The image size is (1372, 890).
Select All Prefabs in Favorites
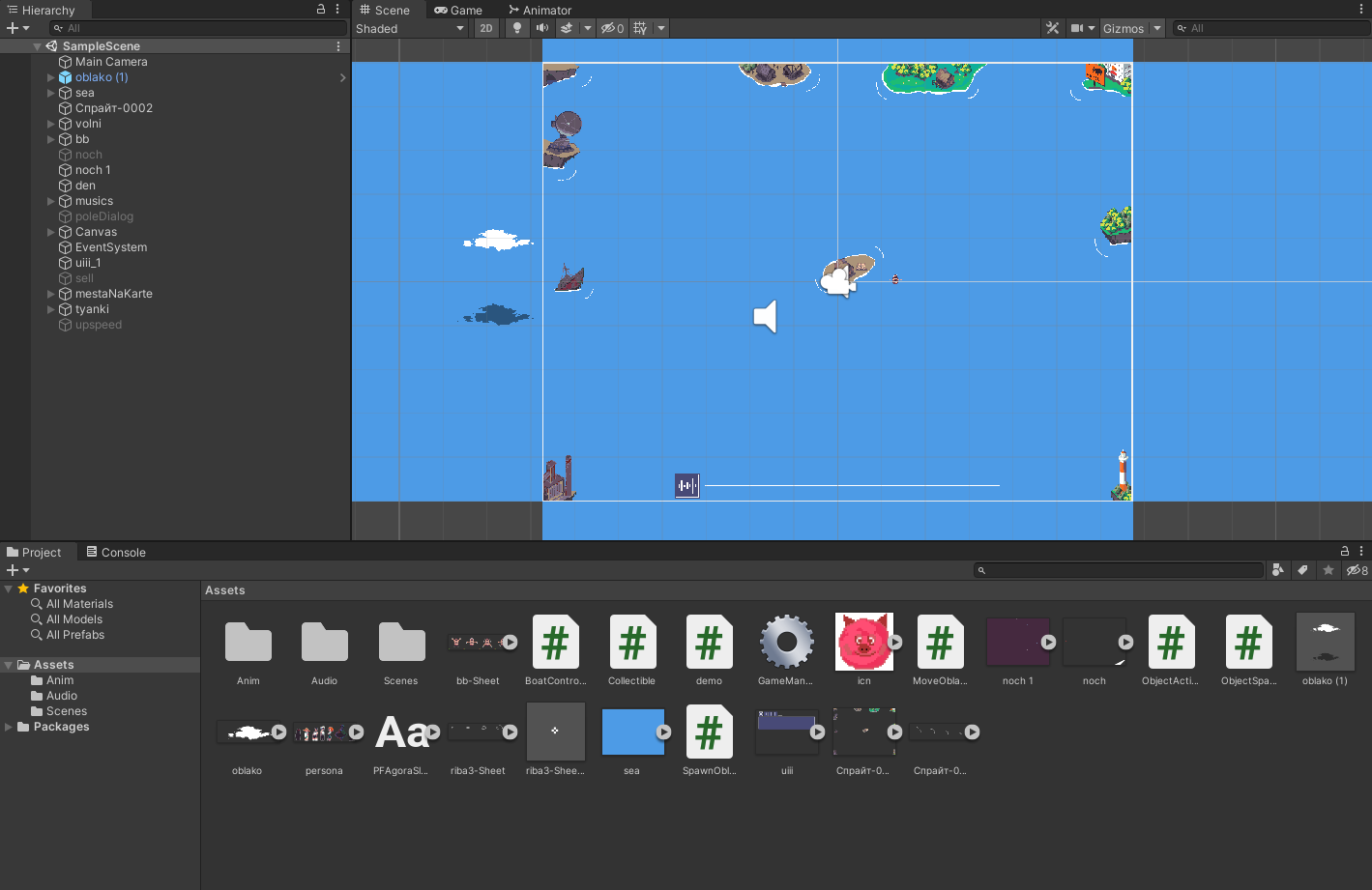[74, 635]
